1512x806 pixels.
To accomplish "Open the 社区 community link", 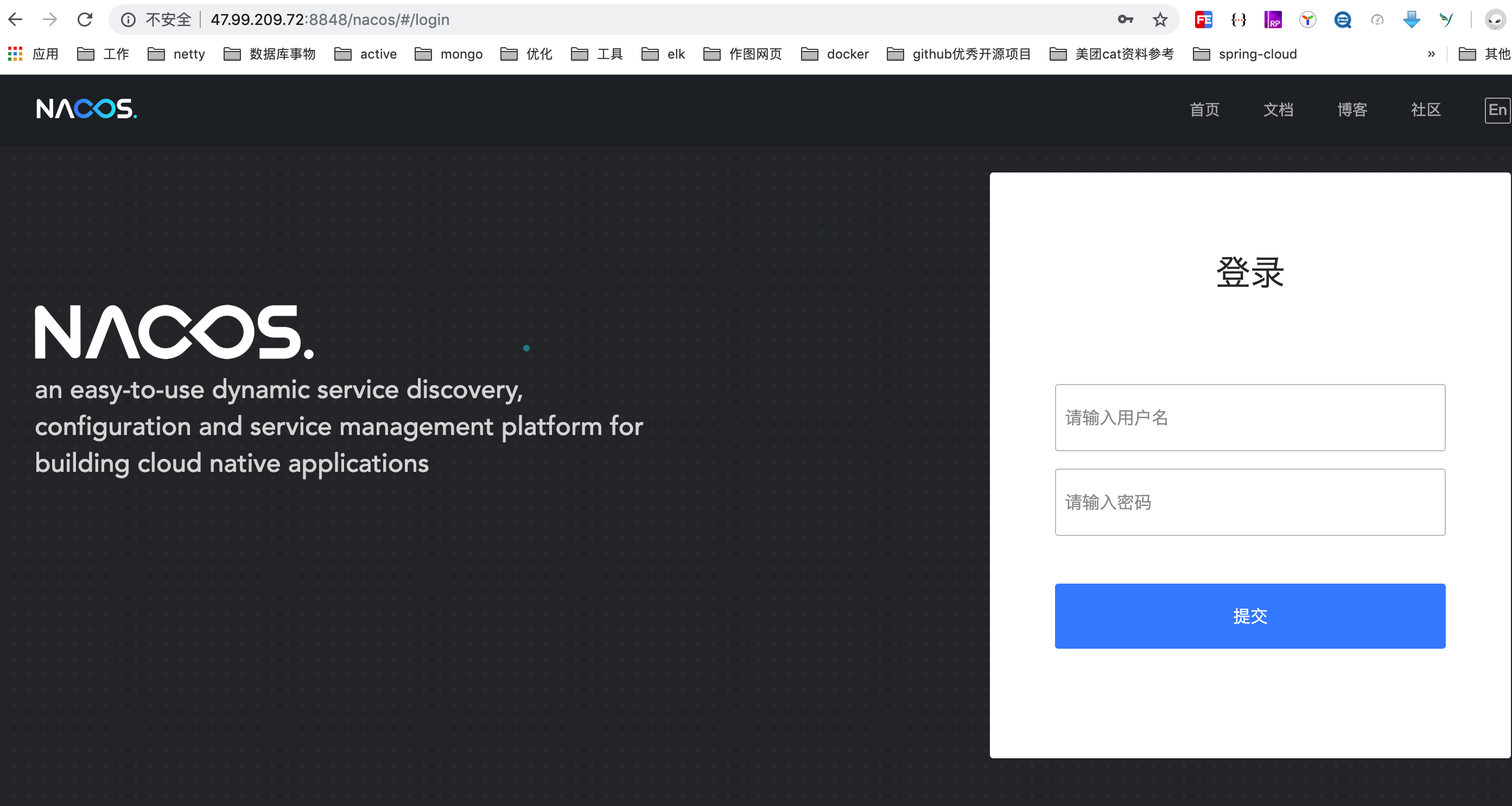I will click(x=1426, y=110).
